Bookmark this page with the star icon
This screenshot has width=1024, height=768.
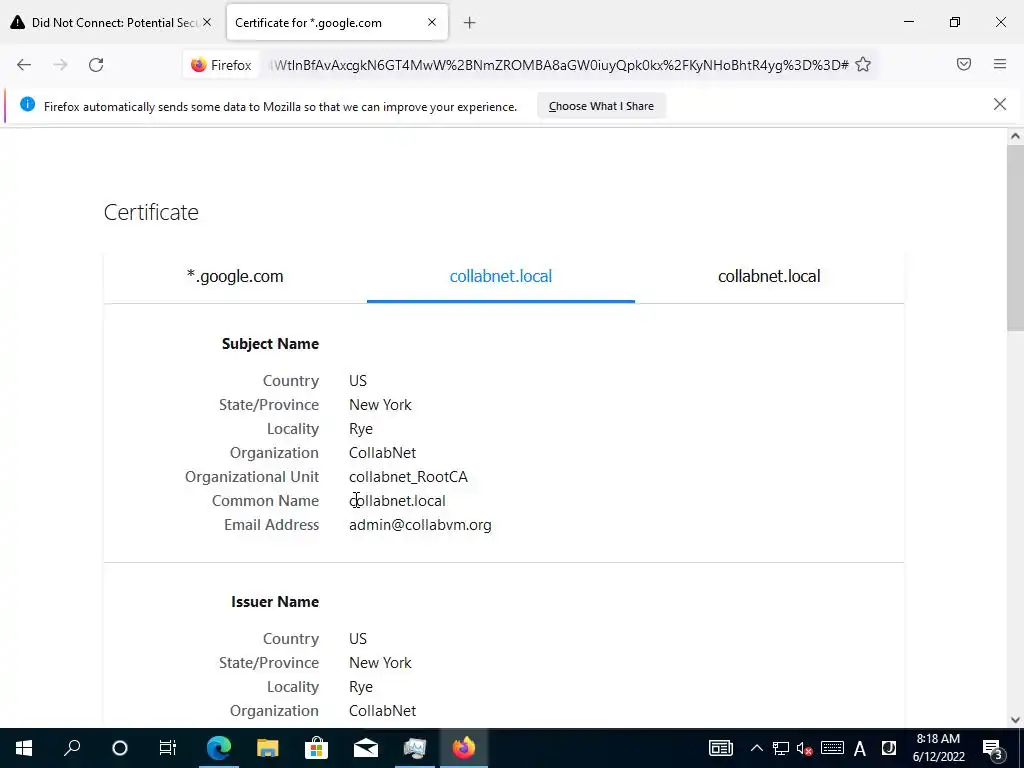point(863,65)
